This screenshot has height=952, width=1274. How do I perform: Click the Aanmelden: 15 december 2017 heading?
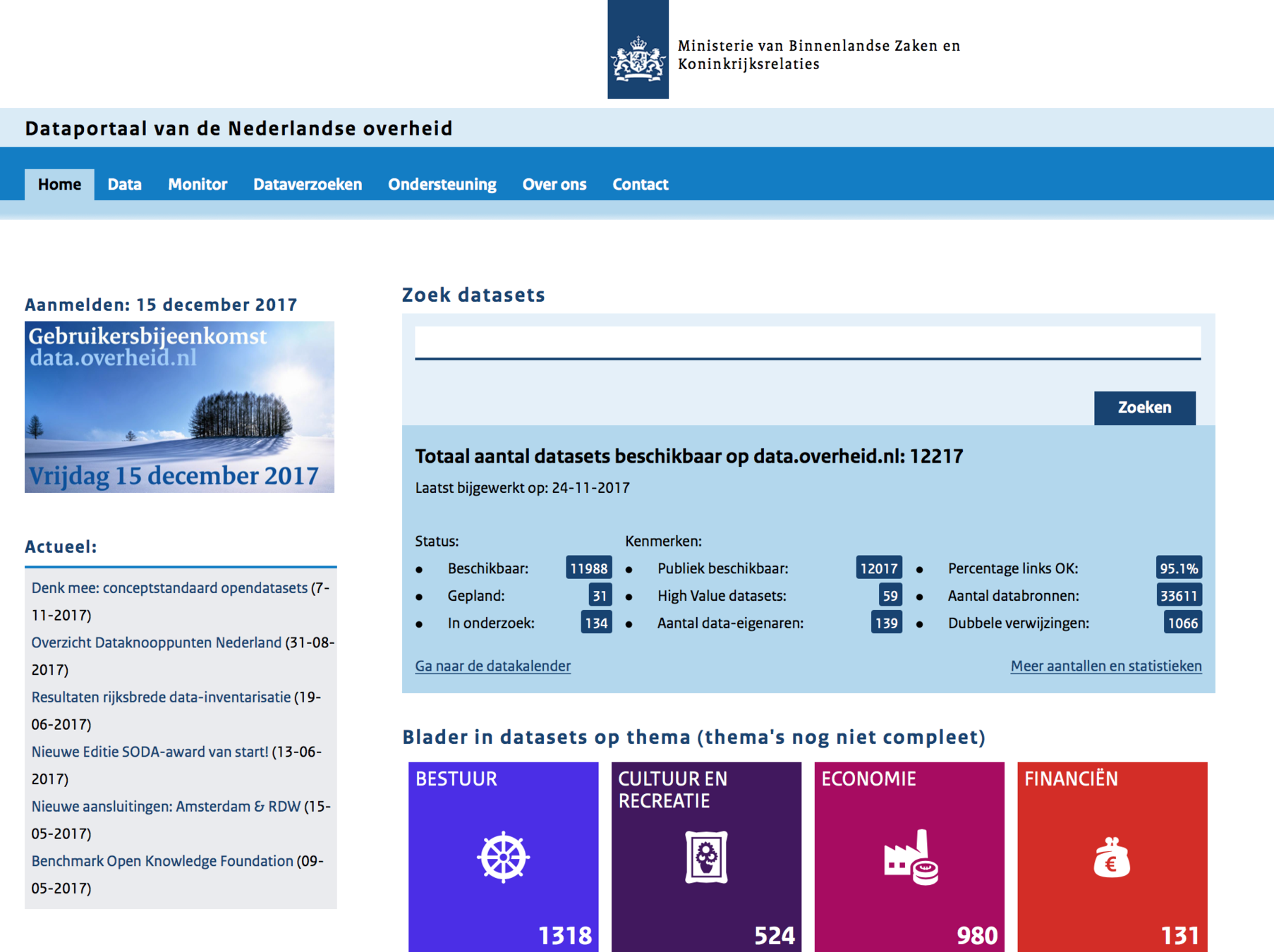(161, 305)
